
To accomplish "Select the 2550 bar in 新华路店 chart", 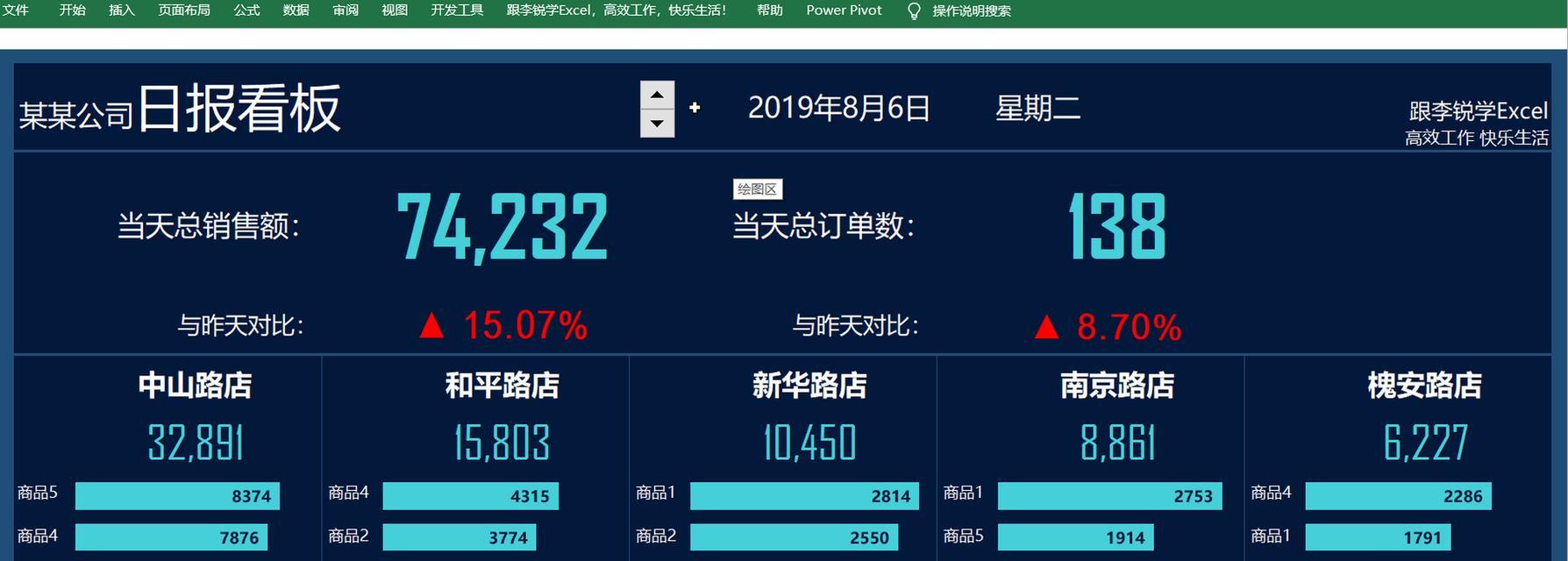I will tap(794, 537).
